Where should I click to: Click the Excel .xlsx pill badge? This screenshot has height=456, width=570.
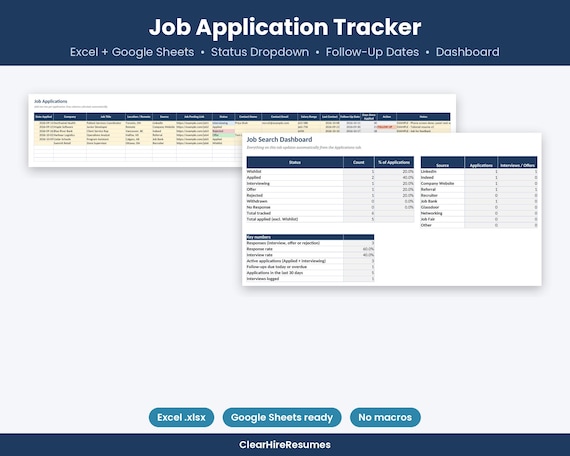(181, 417)
